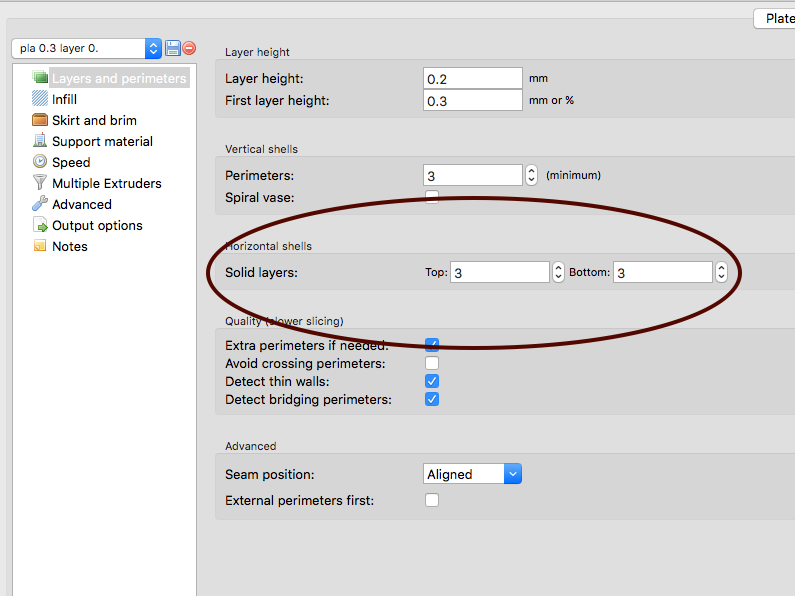
Task: Click the red delete preset icon
Action: point(189,48)
